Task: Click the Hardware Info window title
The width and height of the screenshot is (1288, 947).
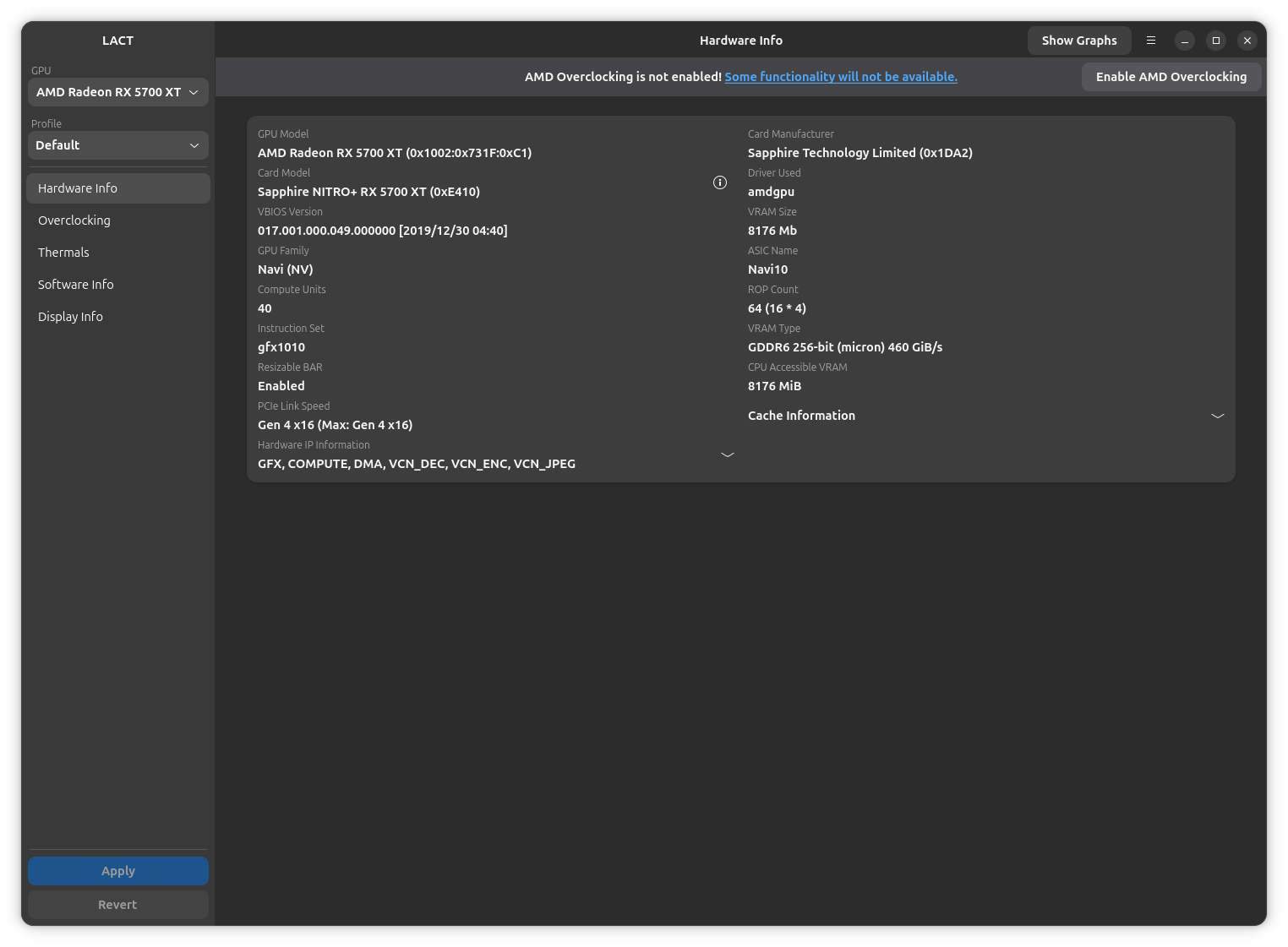Action: tap(741, 41)
